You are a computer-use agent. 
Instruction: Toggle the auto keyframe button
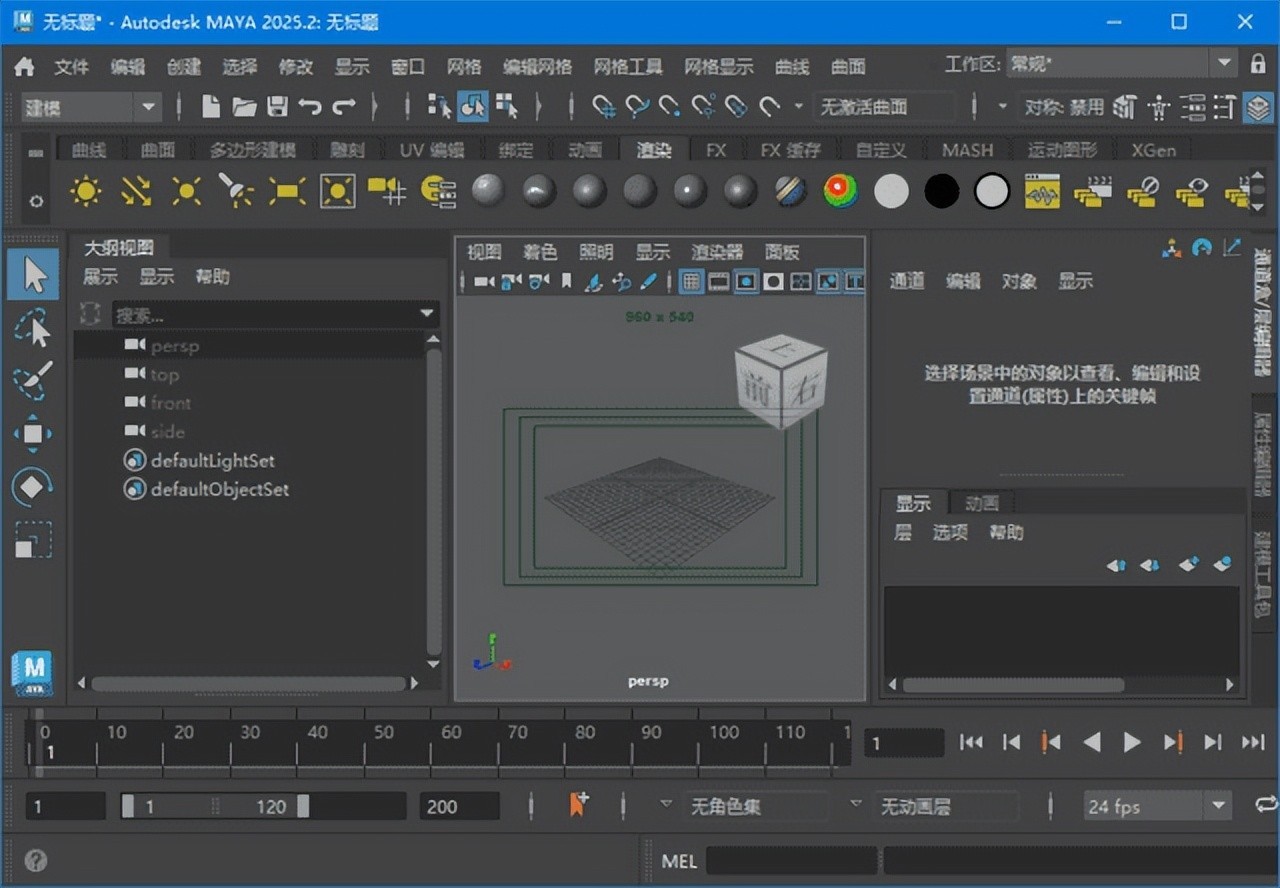[578, 805]
